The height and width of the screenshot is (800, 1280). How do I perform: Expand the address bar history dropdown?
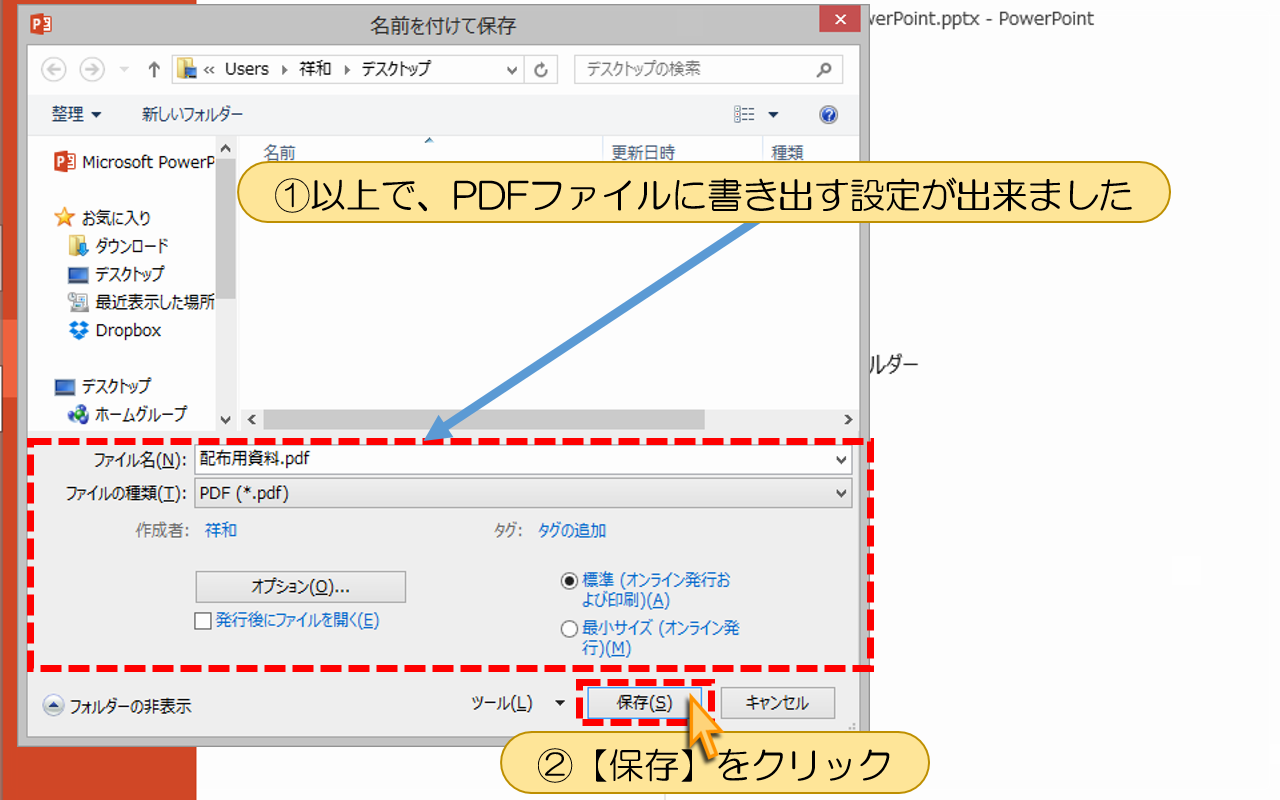(x=513, y=70)
